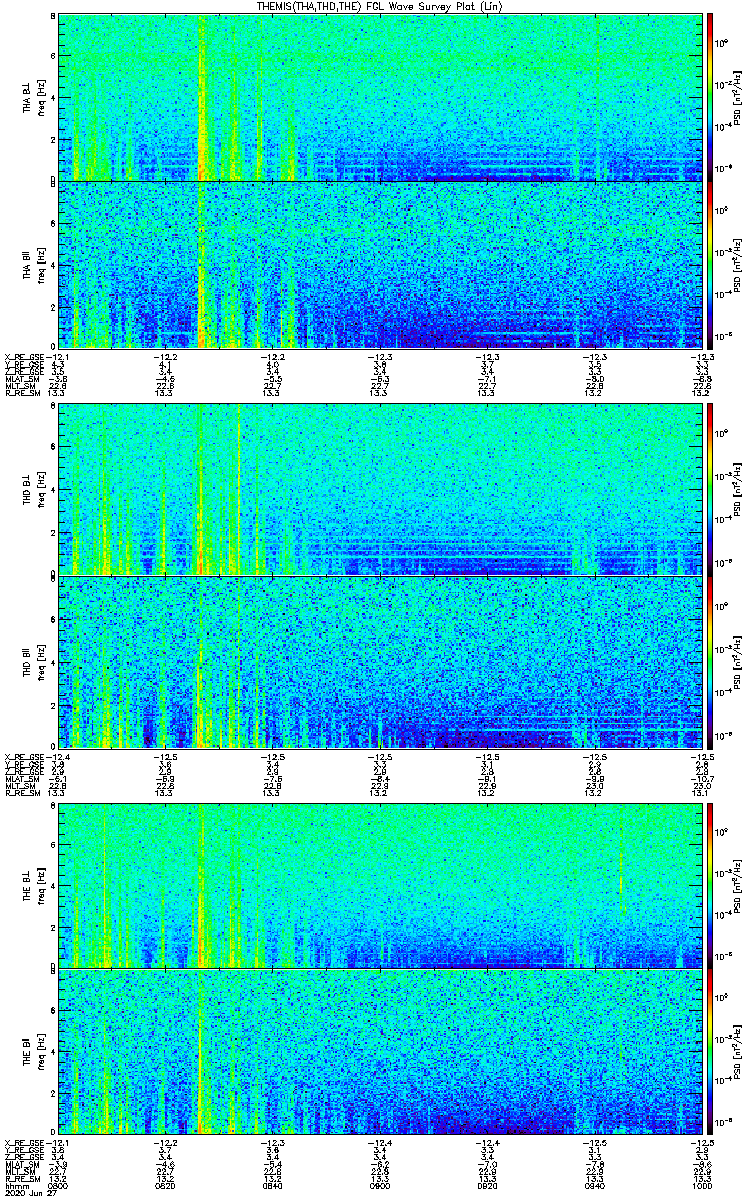Click the 0900 time tick label

[380, 1185]
